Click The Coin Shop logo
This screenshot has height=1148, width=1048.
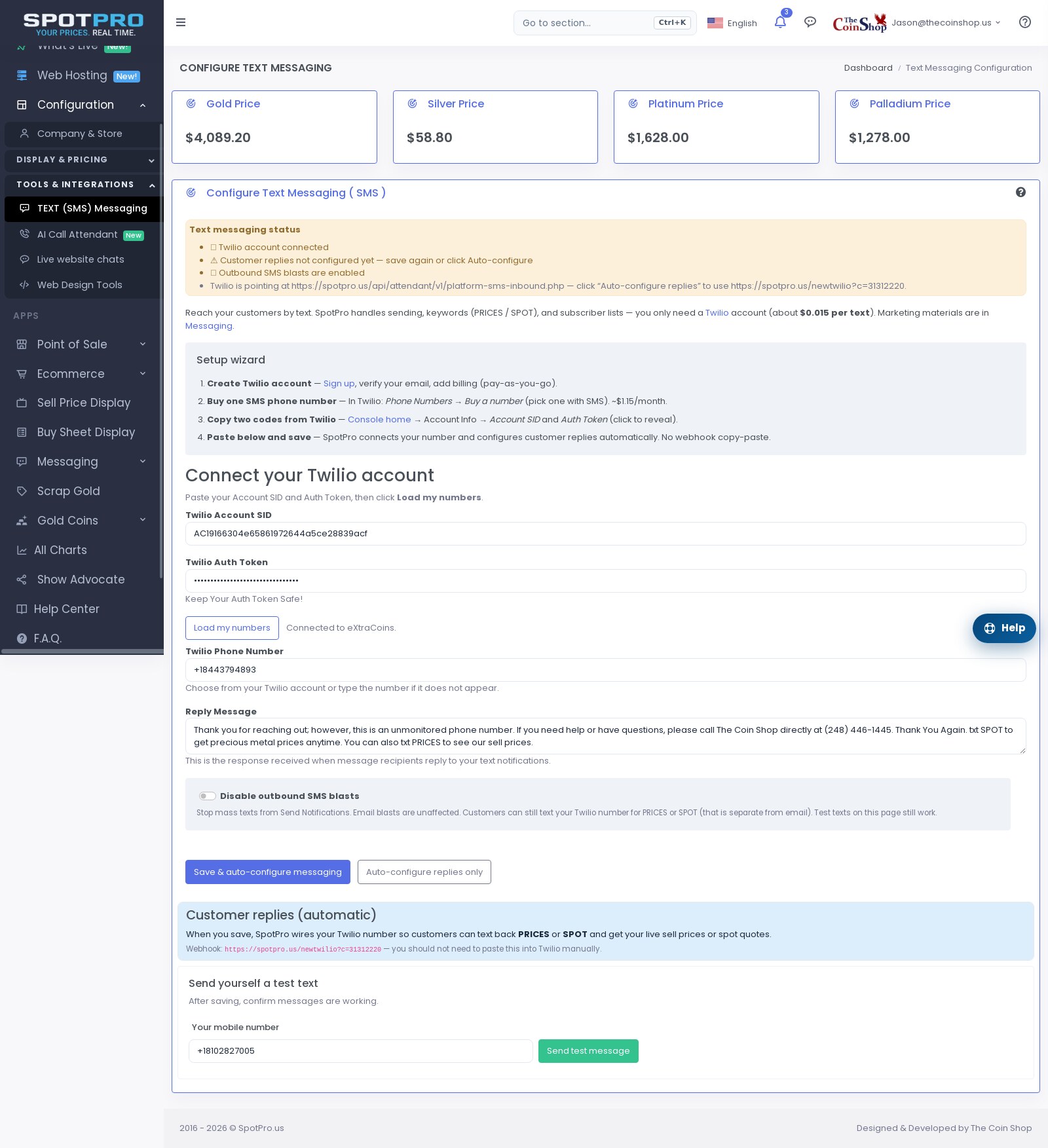tap(859, 23)
